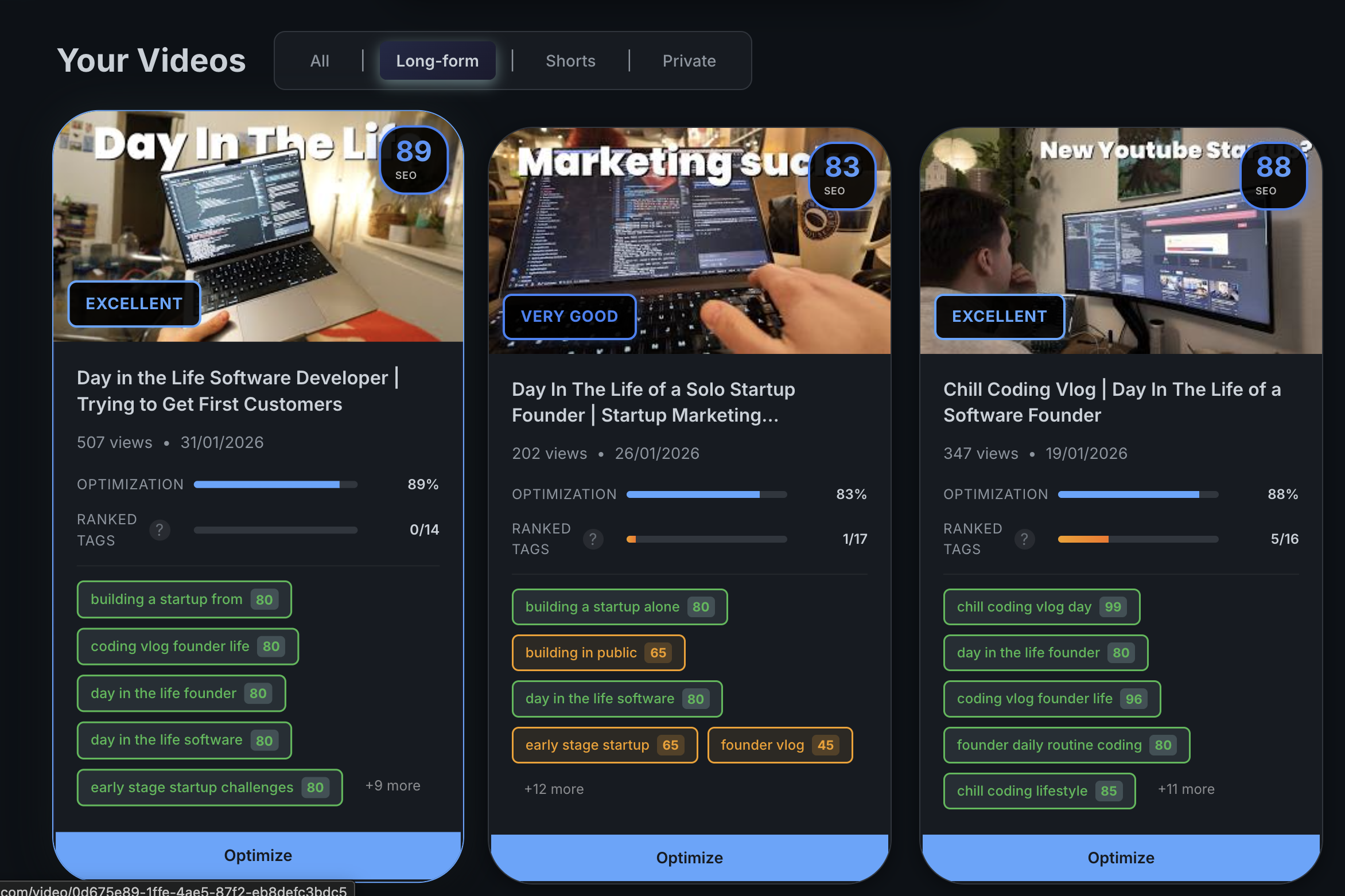Select the Private videos tab
The width and height of the screenshot is (1345, 896).
[x=689, y=61]
